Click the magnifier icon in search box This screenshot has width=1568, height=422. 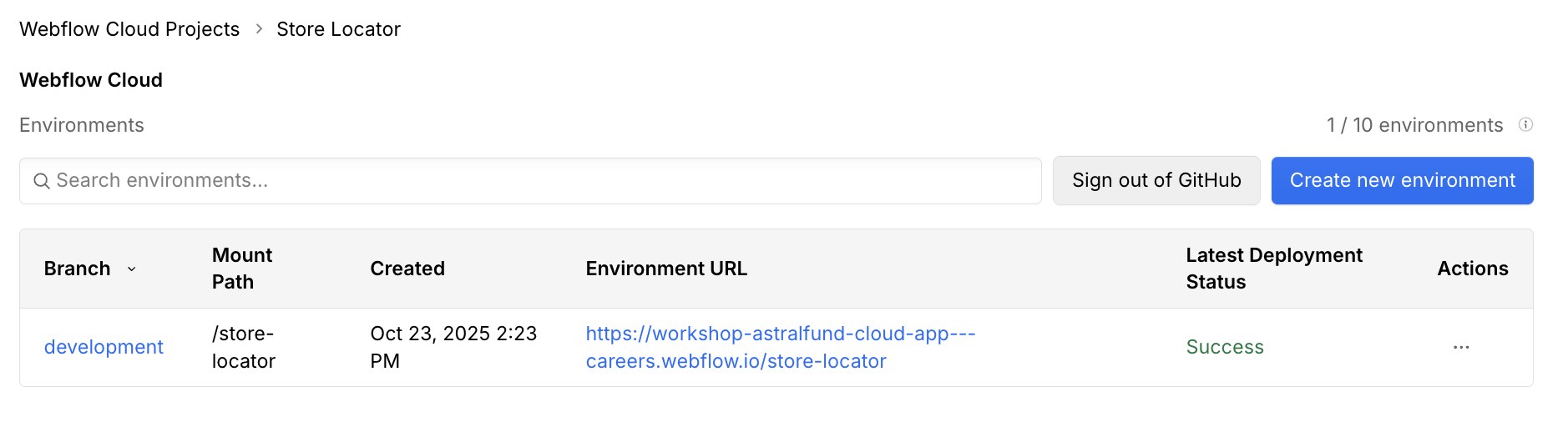[41, 181]
